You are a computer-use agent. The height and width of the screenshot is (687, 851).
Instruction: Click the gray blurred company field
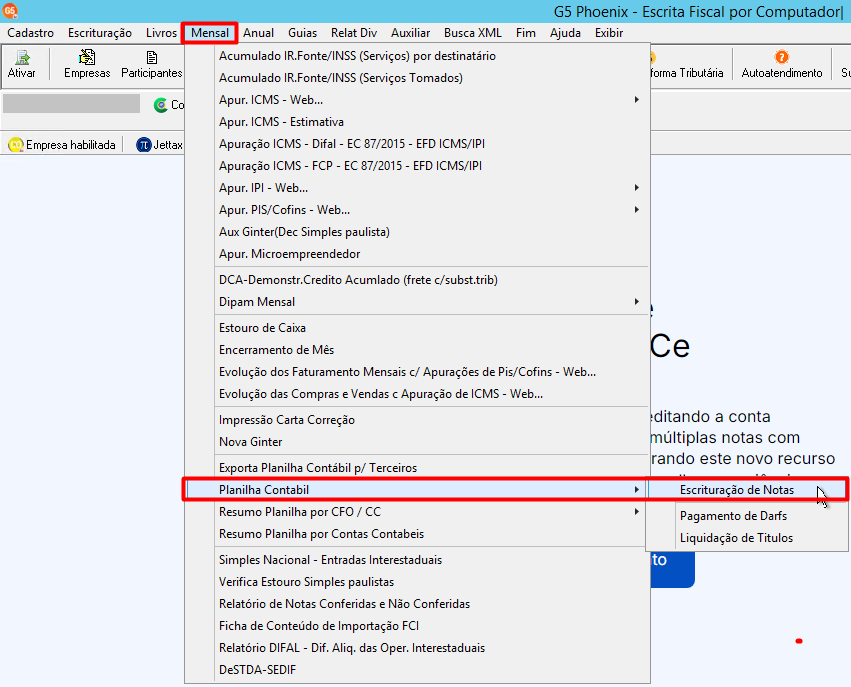(72, 104)
